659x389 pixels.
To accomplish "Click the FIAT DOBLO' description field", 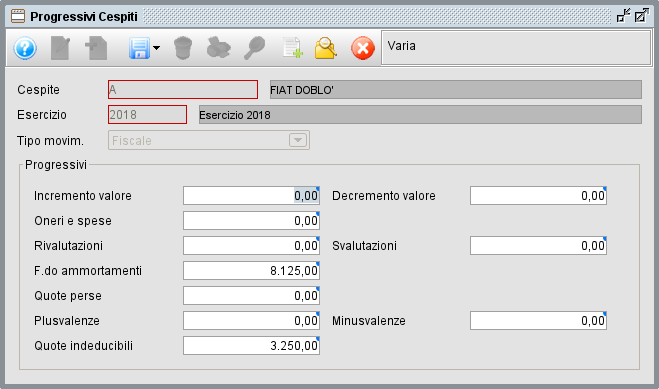I will [x=456, y=89].
